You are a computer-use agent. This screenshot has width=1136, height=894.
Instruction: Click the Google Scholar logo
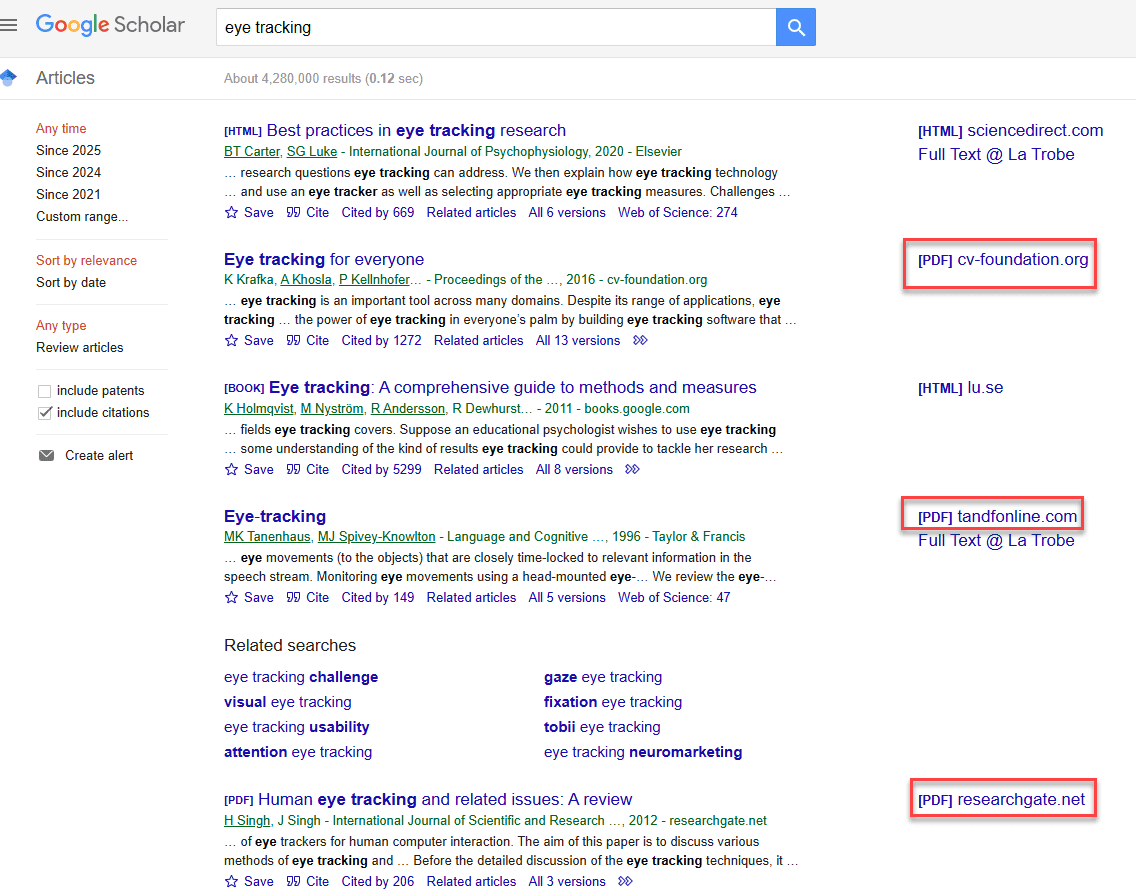point(110,25)
